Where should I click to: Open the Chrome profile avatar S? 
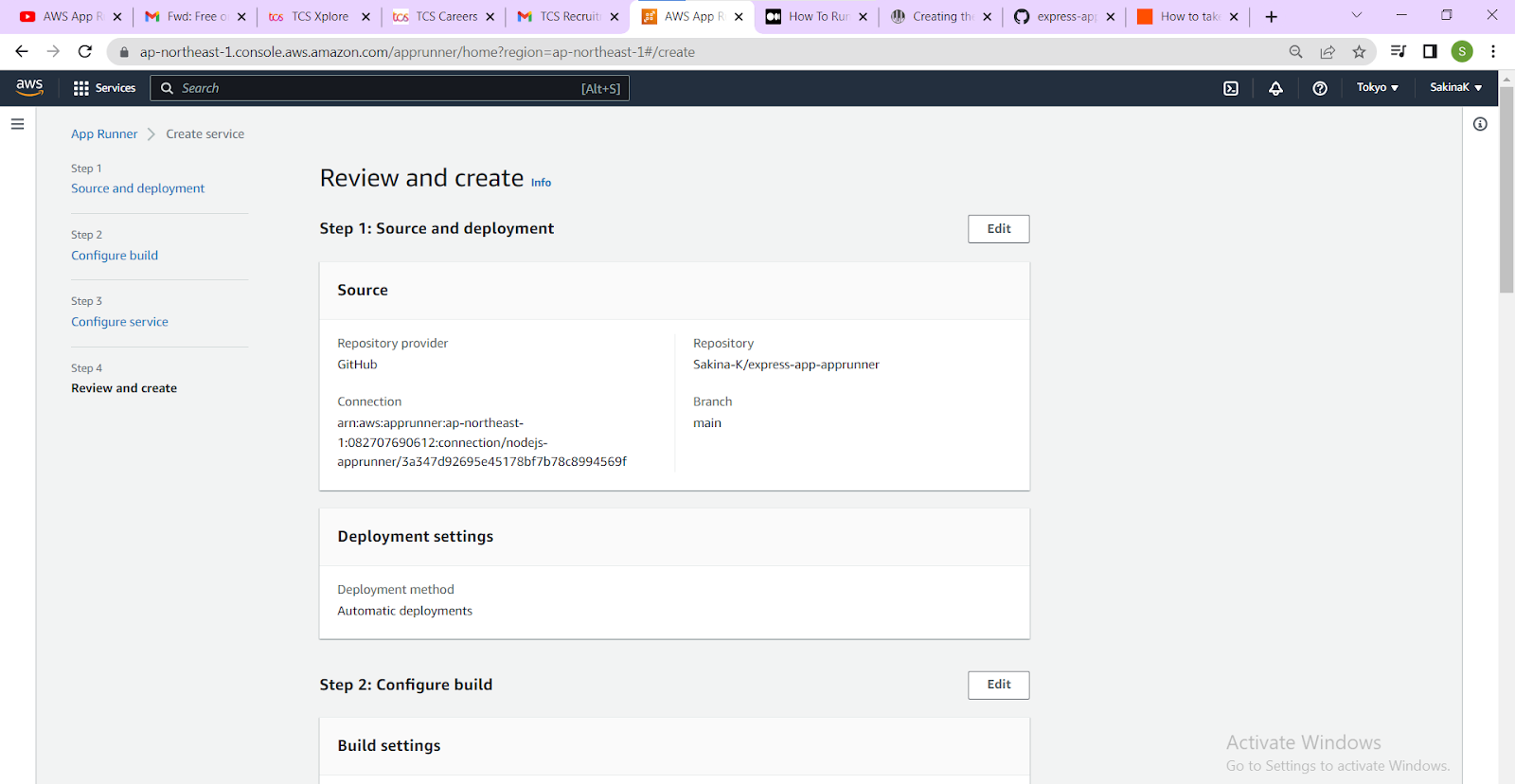coord(1462,52)
